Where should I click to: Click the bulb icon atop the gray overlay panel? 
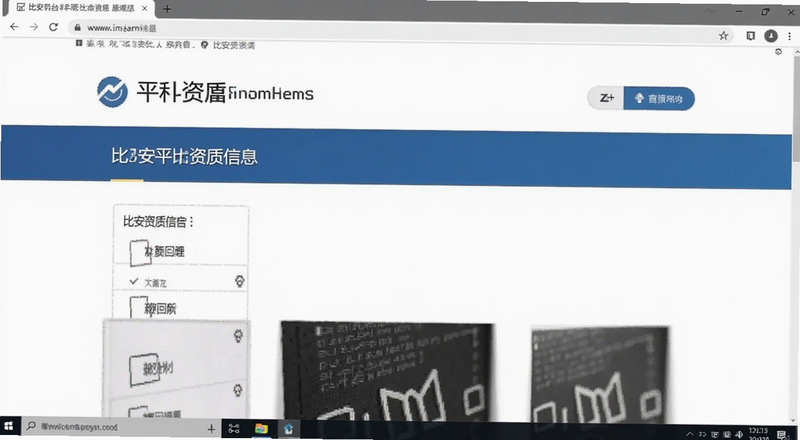[238, 335]
